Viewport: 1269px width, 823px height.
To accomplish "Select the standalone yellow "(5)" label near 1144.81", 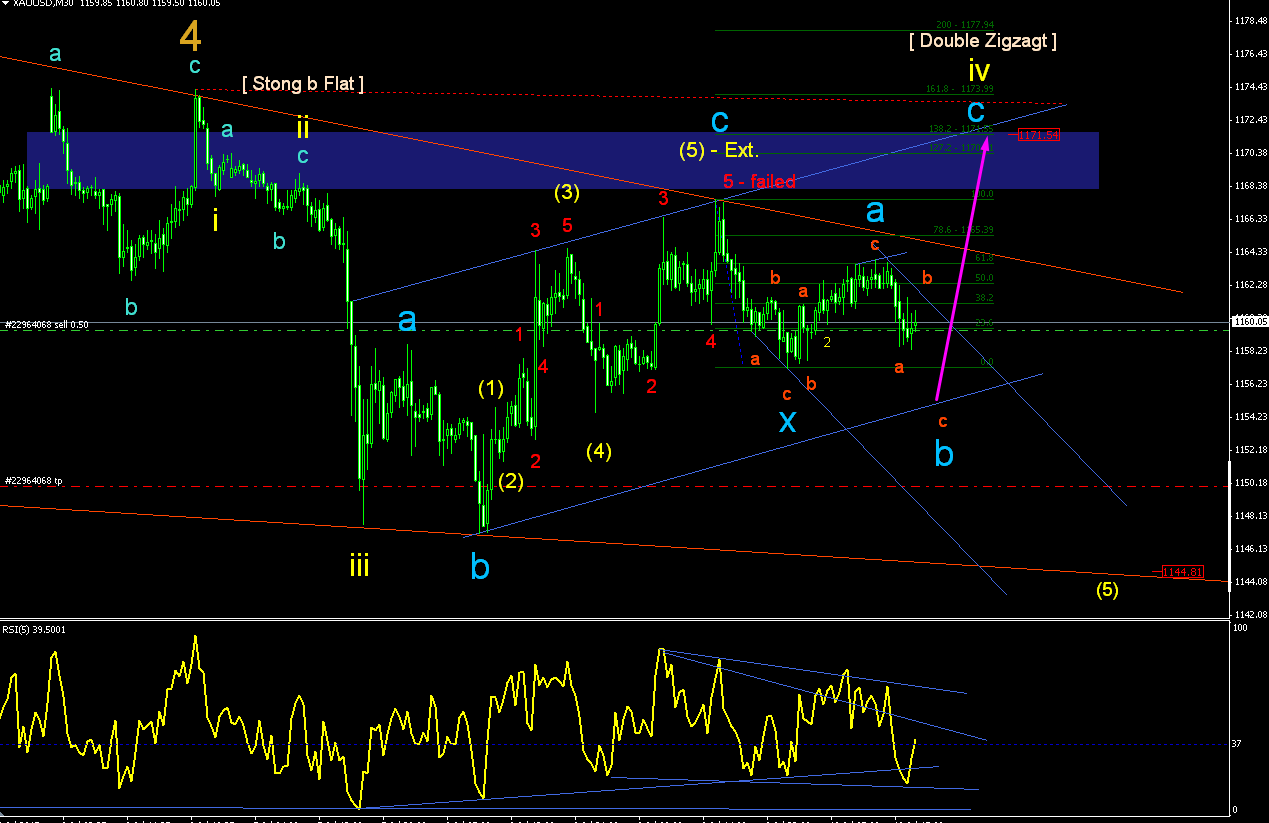I will point(1107,590).
